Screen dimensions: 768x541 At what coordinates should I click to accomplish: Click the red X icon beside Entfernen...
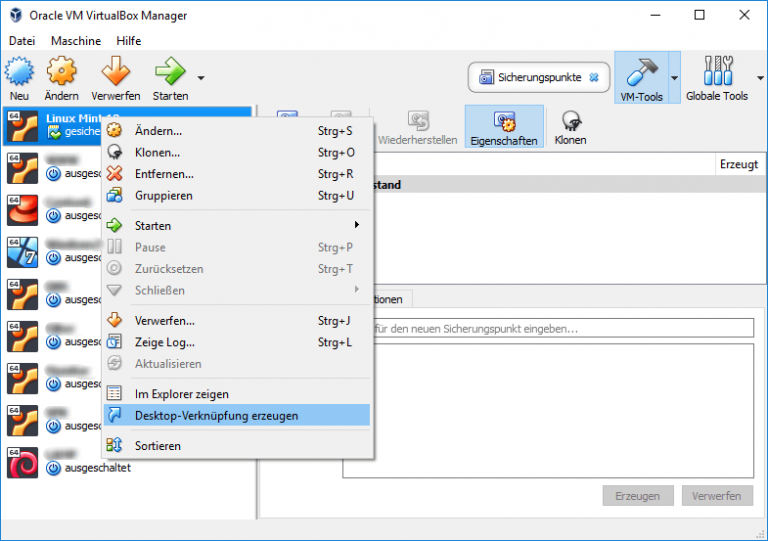(114, 173)
